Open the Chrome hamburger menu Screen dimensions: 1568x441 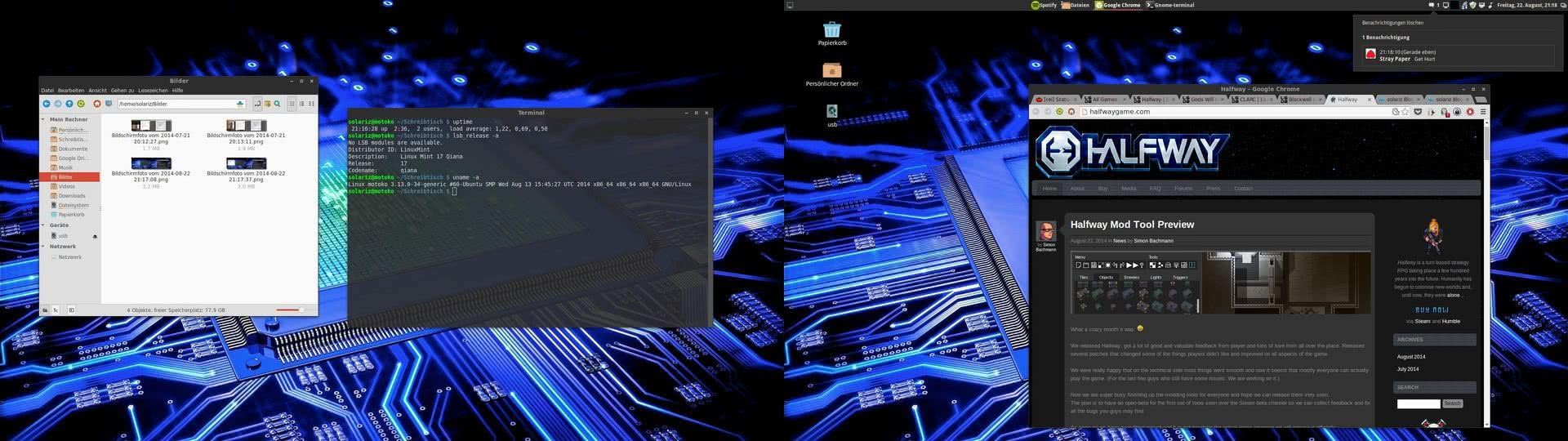click(1483, 112)
